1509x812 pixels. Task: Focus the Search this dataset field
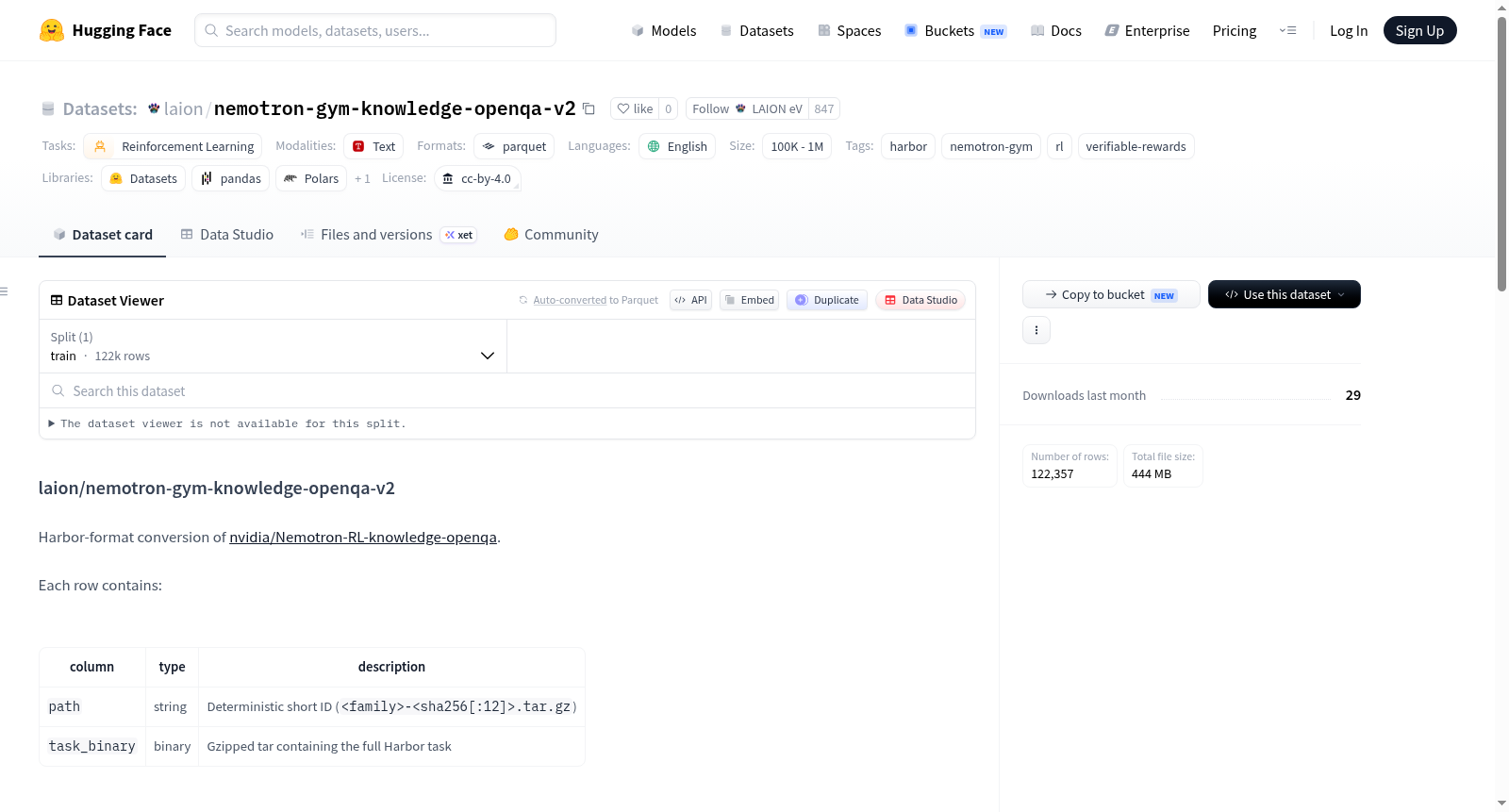pos(507,390)
